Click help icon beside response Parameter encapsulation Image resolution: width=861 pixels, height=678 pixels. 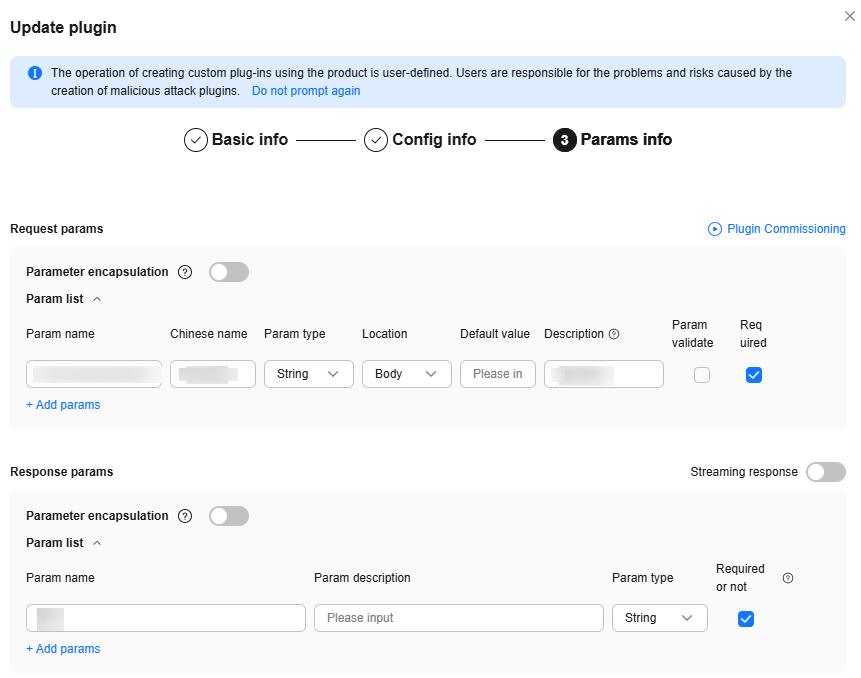(x=185, y=516)
